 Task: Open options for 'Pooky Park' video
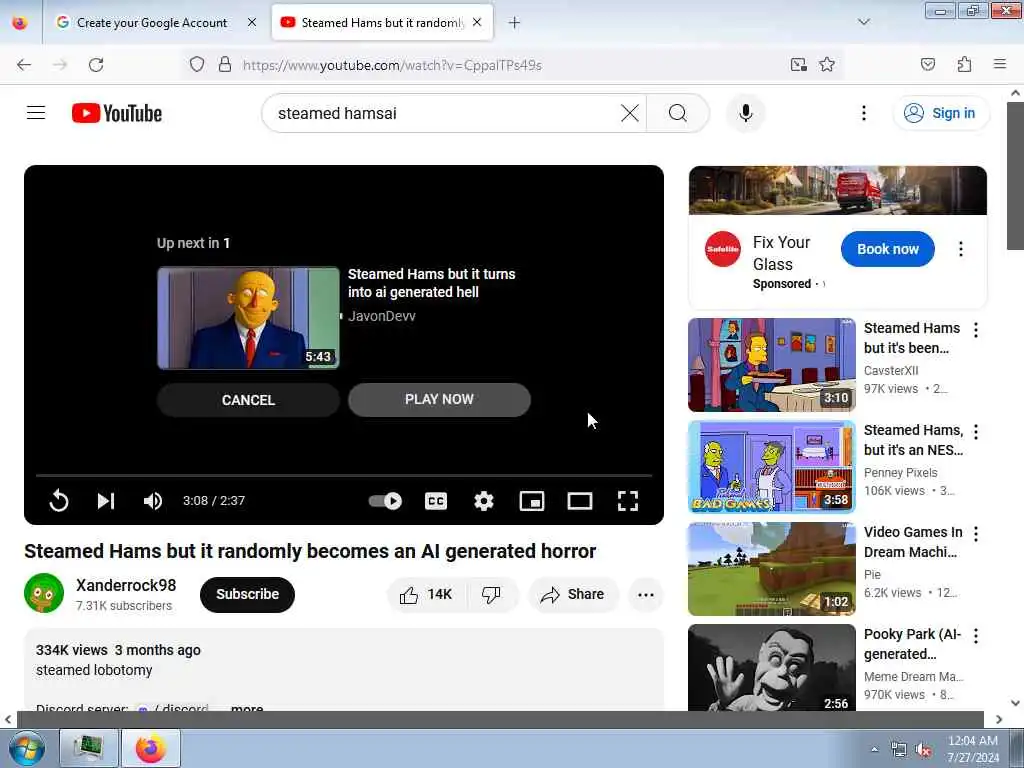tap(976, 635)
